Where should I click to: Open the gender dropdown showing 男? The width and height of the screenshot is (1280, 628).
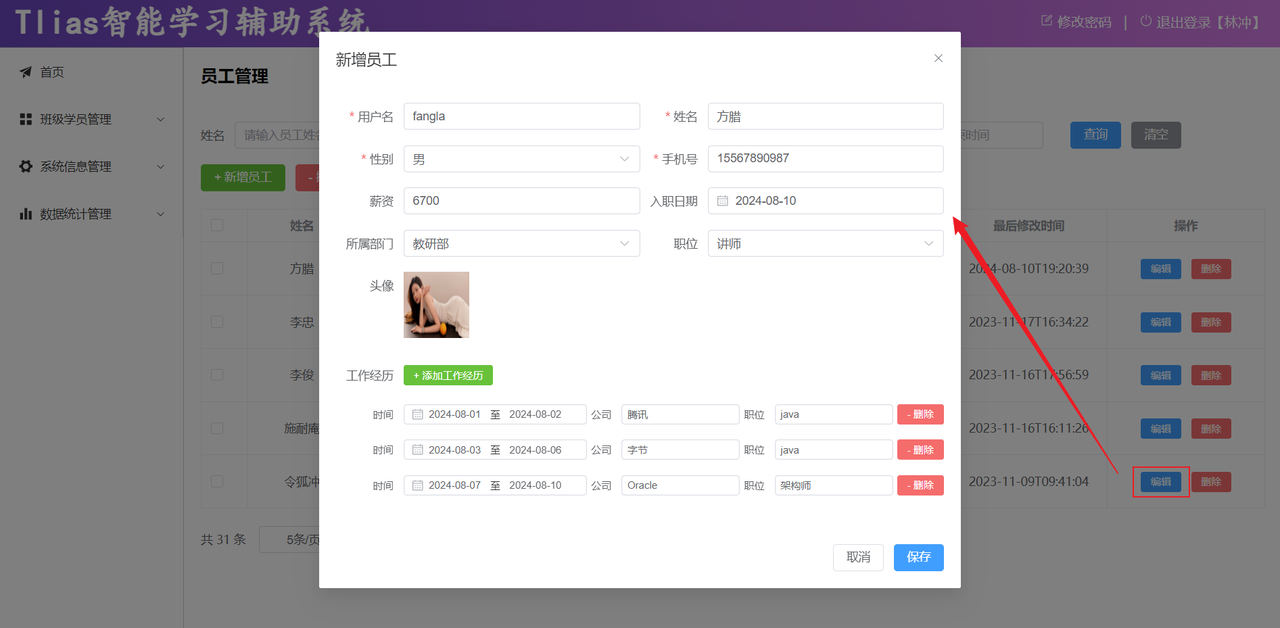coord(521,159)
